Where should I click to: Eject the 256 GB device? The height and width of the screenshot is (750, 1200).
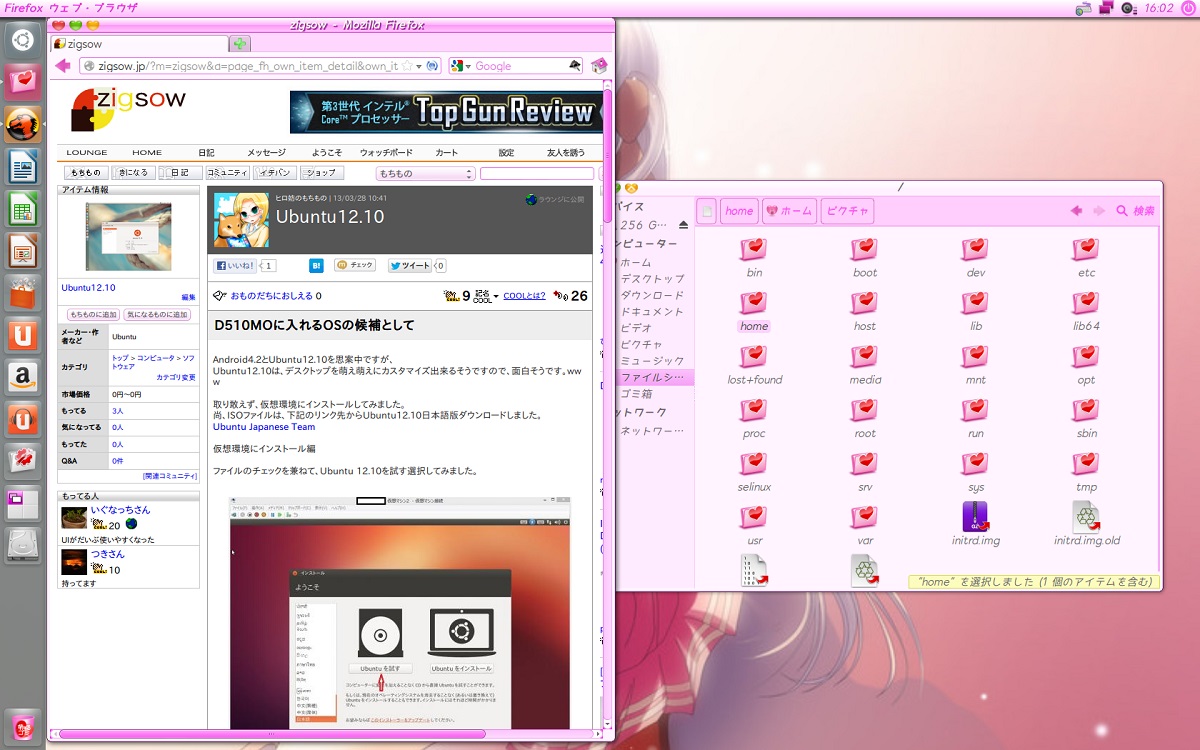click(683, 225)
